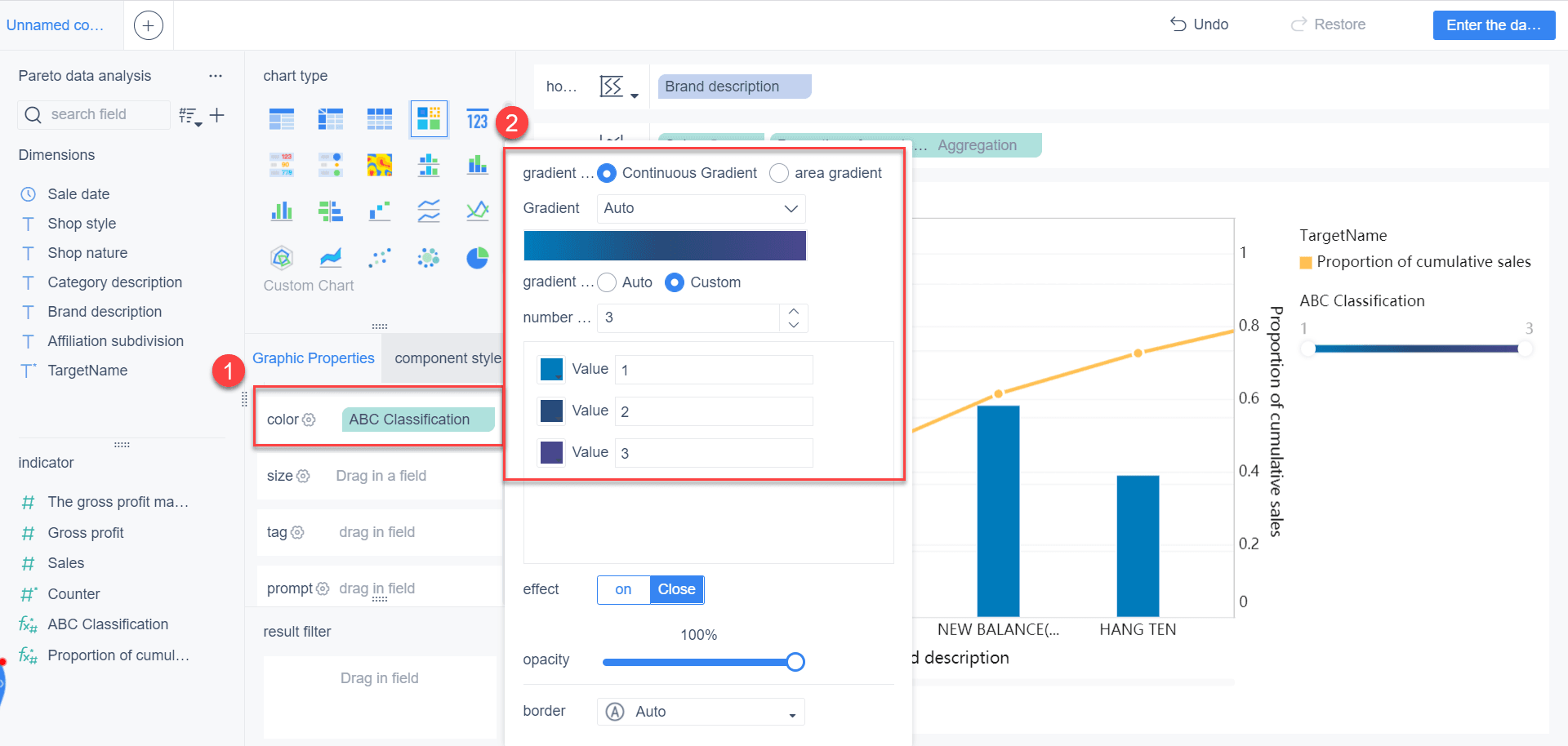
Task: Open the horizontal axis chart-type dropdown arrow
Action: (x=635, y=95)
